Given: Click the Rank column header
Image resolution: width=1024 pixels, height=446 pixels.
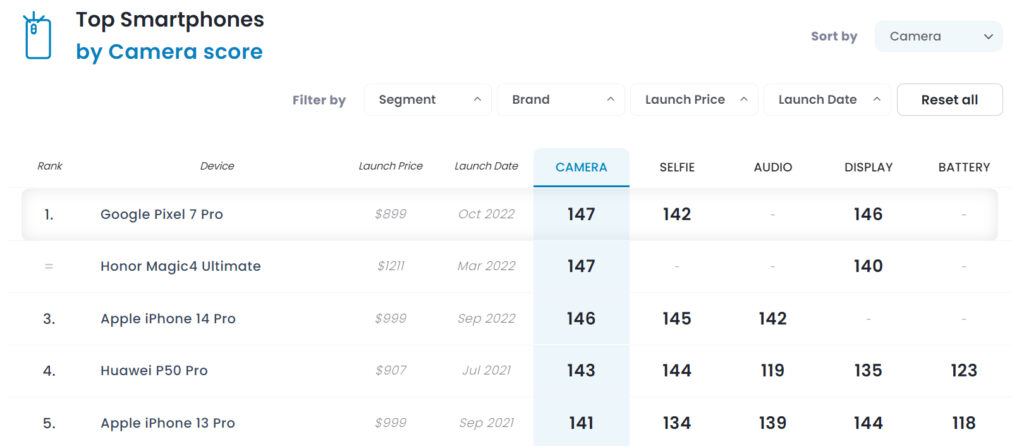Looking at the screenshot, I should pyautogui.click(x=50, y=166).
